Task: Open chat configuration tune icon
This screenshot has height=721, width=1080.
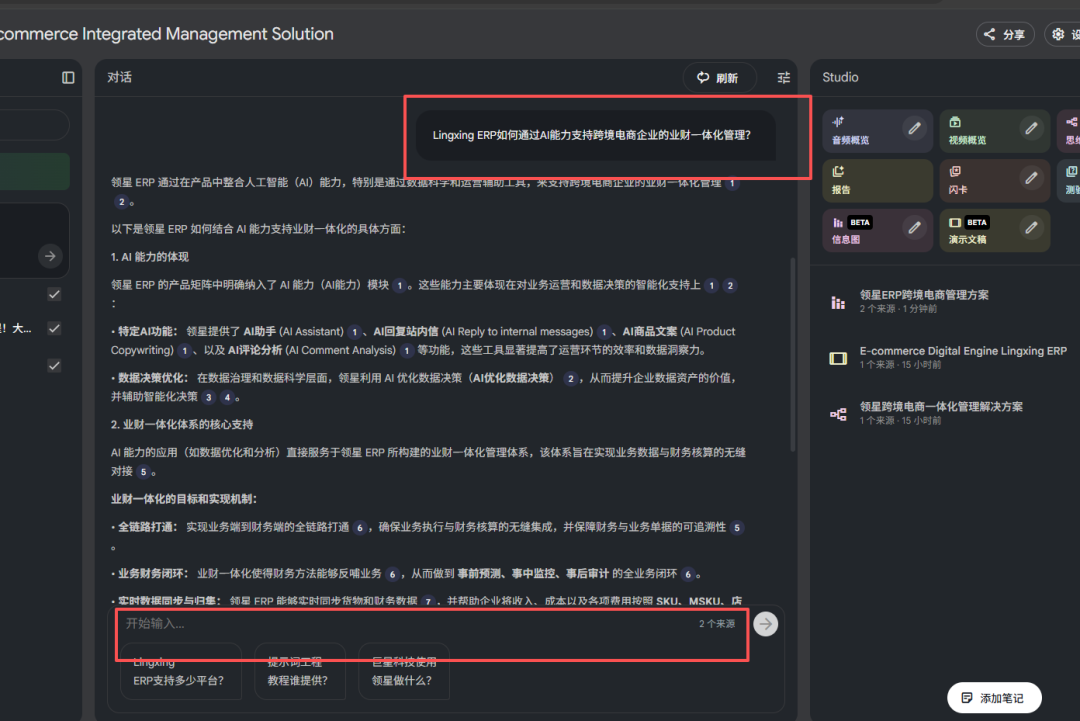Action: point(783,78)
